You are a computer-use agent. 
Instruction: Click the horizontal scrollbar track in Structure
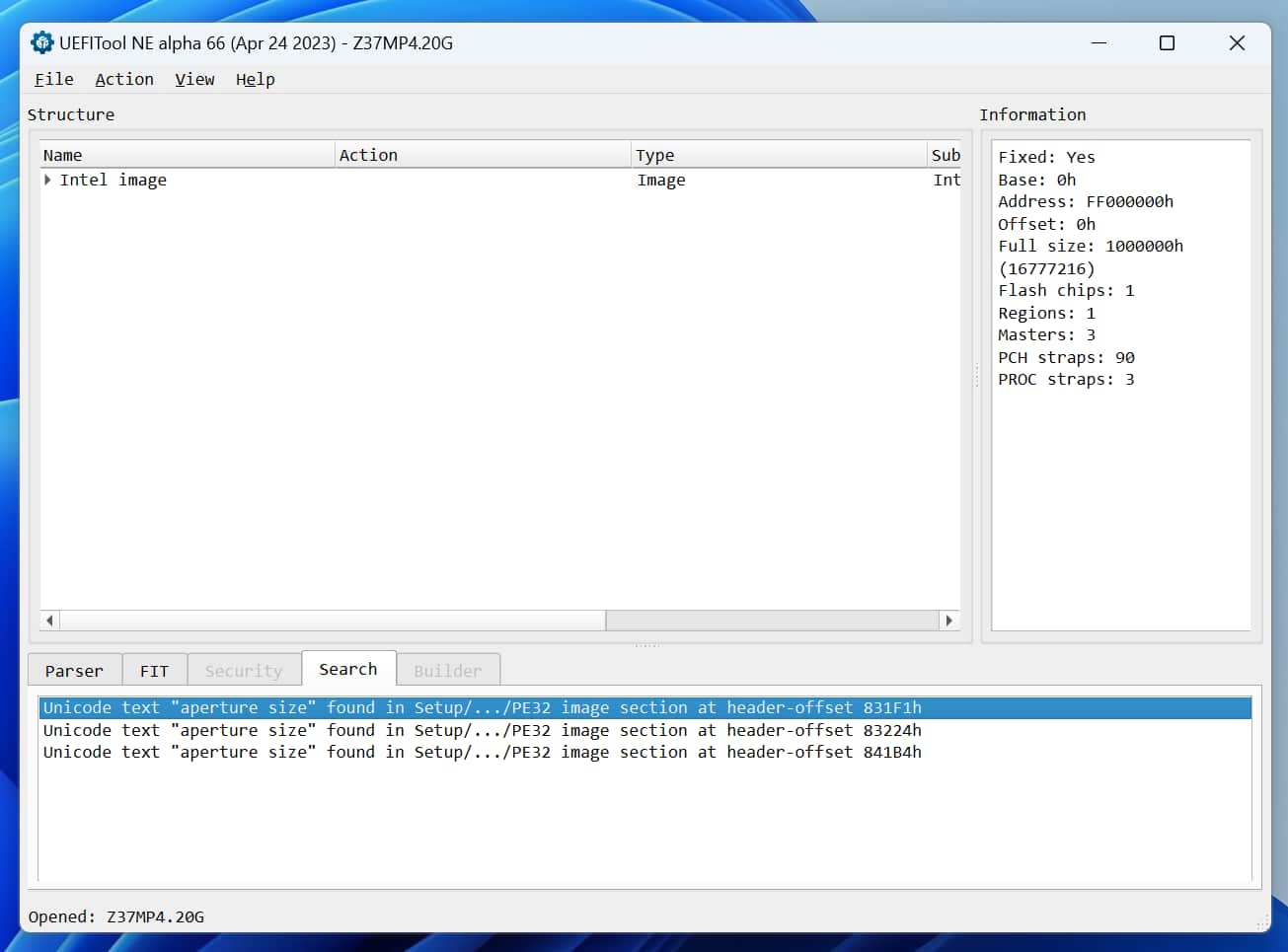(770, 621)
